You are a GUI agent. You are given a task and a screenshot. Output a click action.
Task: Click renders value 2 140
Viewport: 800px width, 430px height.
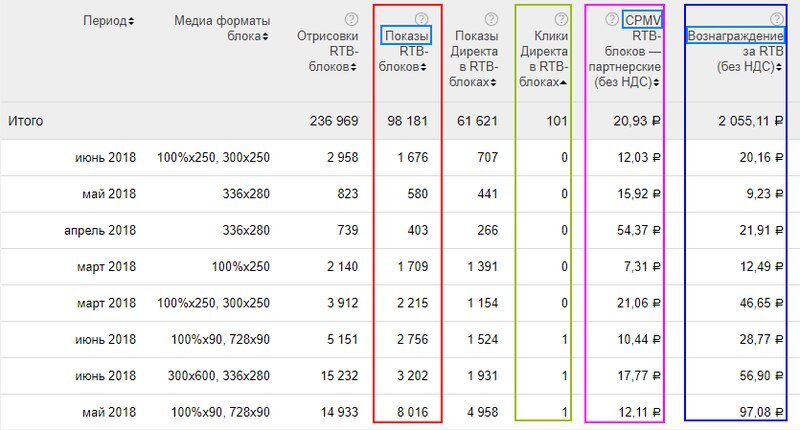tap(343, 266)
